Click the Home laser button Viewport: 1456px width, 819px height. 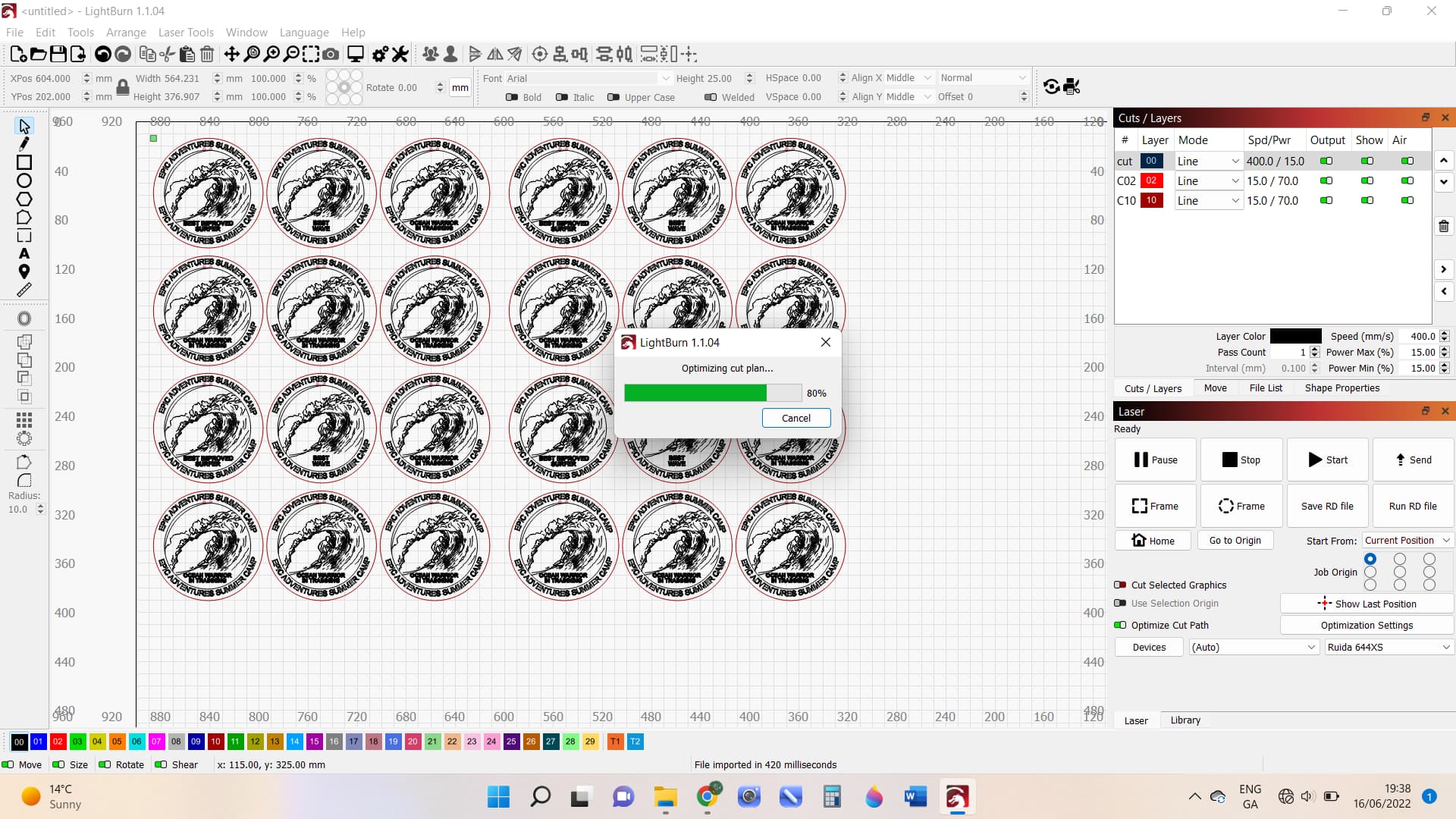pos(1153,540)
